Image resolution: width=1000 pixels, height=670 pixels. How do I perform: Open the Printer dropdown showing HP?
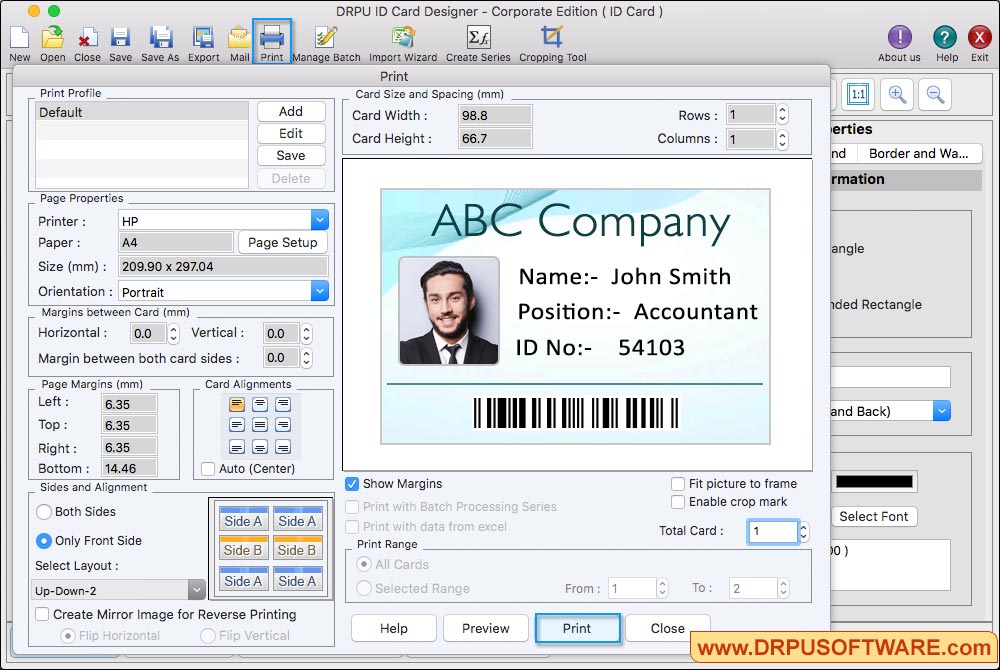pyautogui.click(x=319, y=220)
